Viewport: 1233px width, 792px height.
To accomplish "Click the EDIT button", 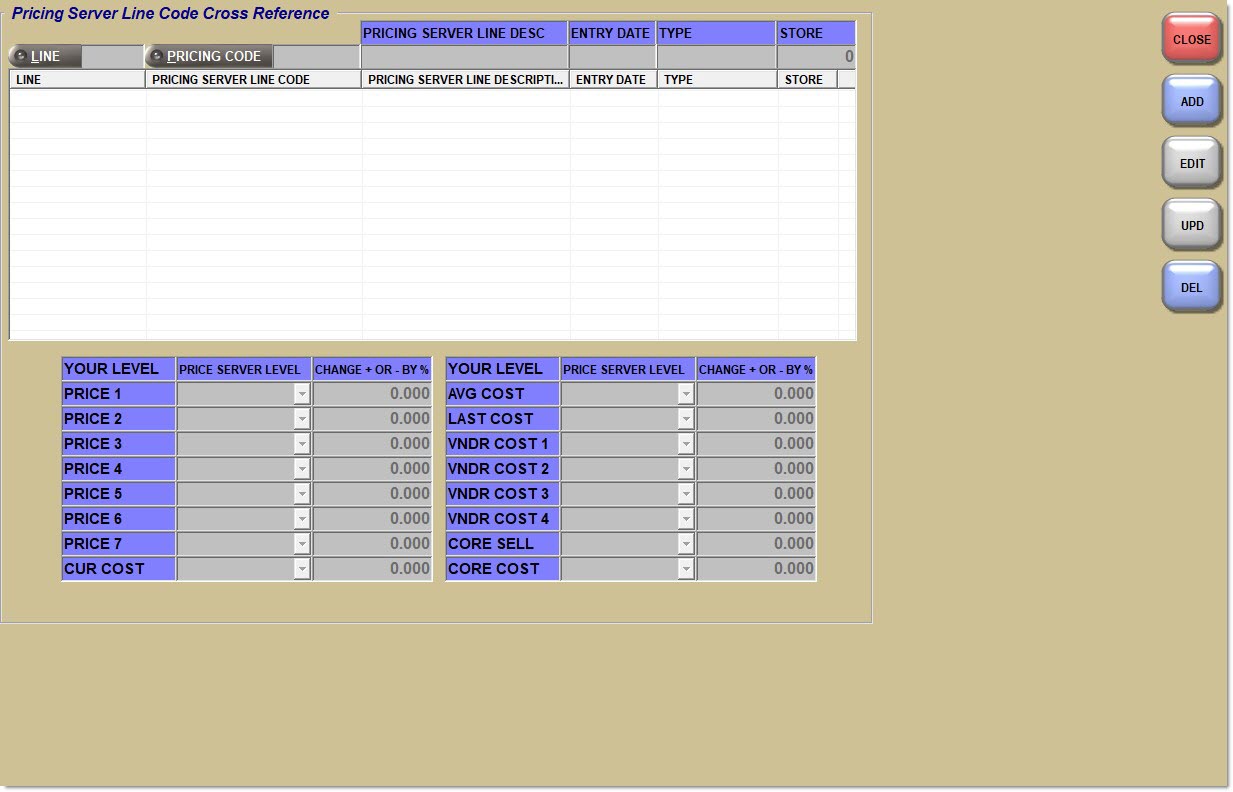I will click(x=1191, y=164).
